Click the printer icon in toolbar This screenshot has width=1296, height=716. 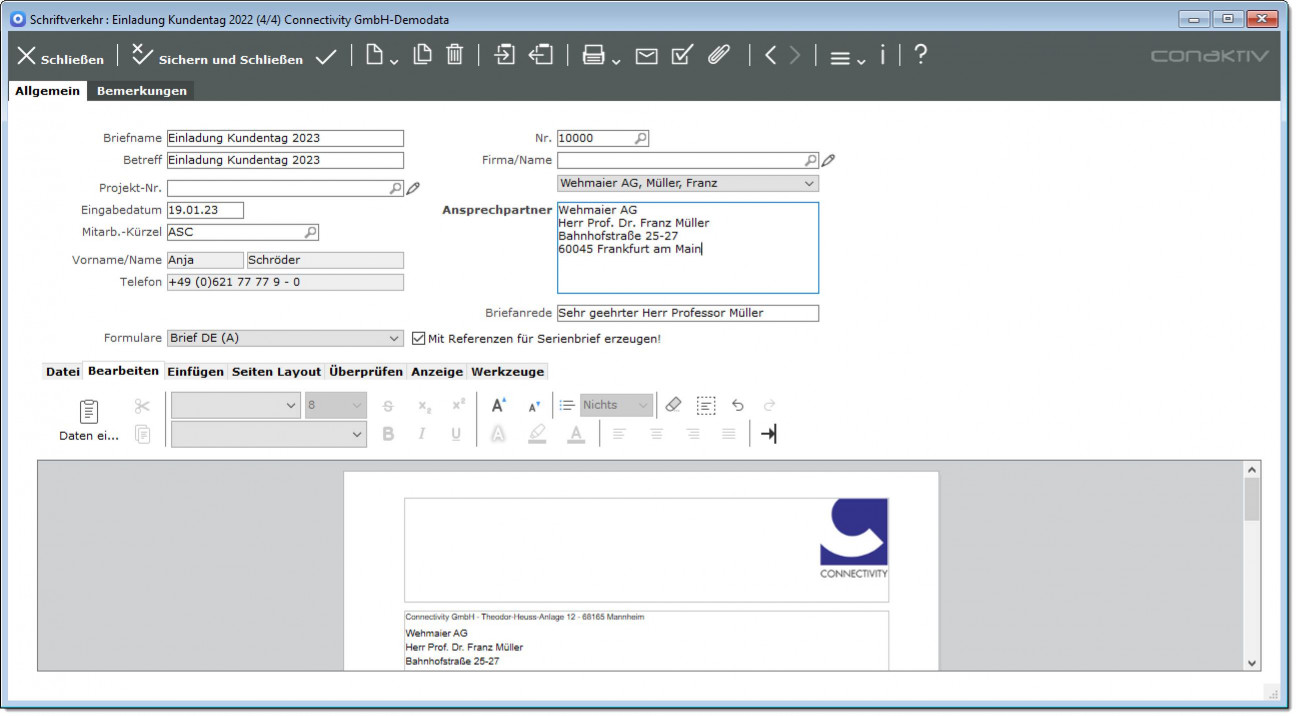point(593,56)
